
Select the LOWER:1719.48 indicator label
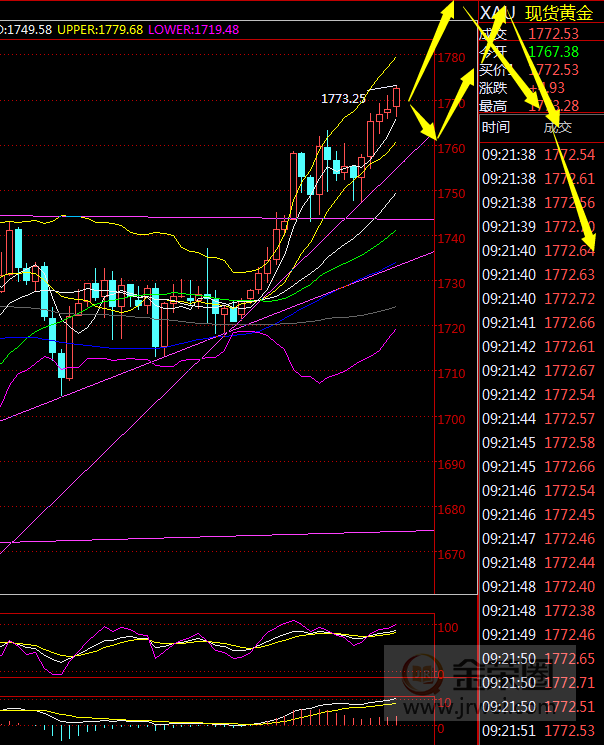click(194, 30)
